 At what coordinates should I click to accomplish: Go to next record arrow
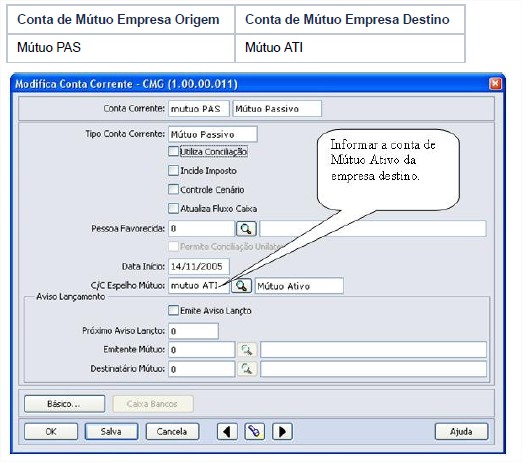282,432
